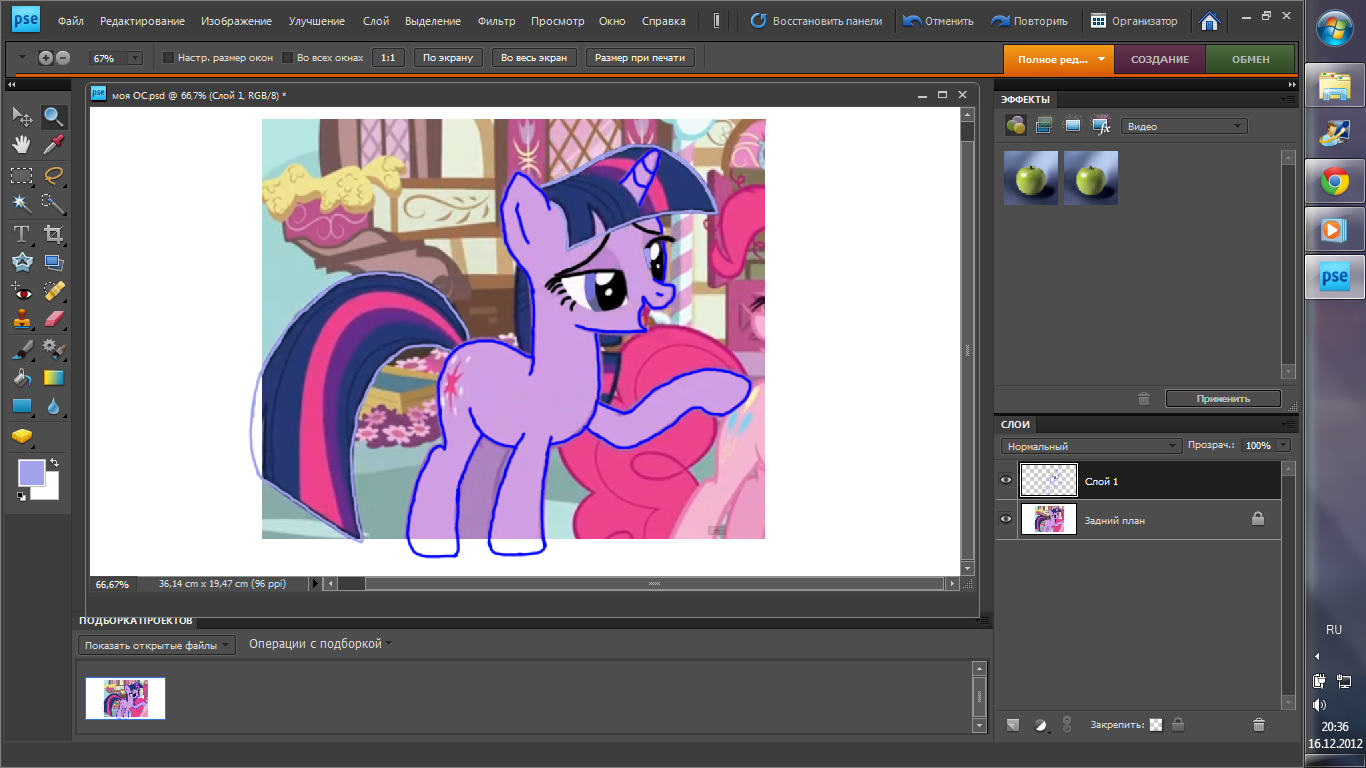Select the Clone Stamp tool
The width and height of the screenshot is (1366, 768).
pyautogui.click(x=22, y=320)
